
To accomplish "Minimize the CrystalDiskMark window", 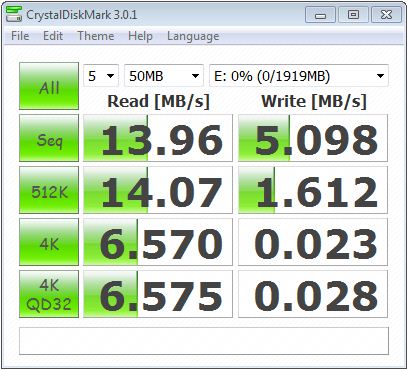I will click(320, 15).
